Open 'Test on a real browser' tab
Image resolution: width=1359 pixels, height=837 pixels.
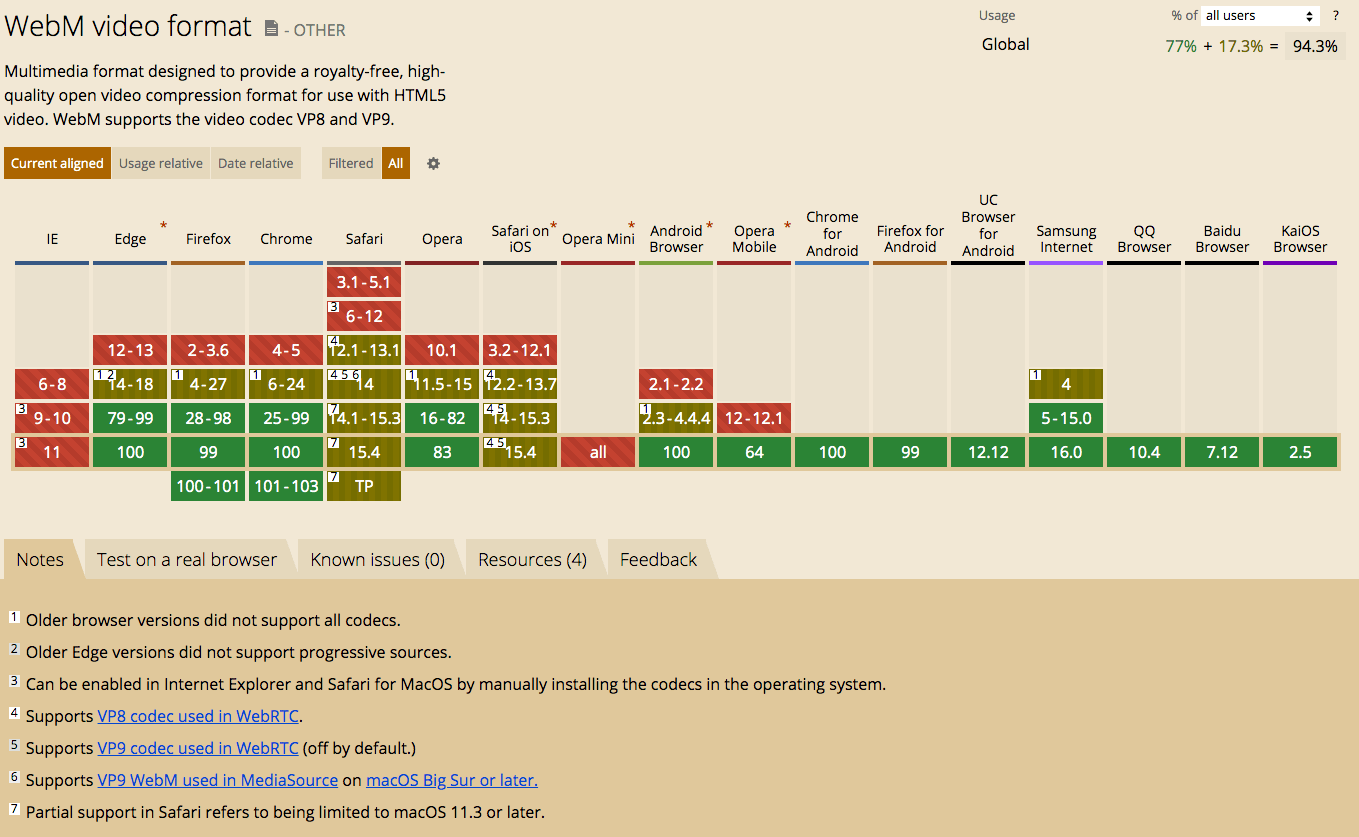tap(187, 559)
